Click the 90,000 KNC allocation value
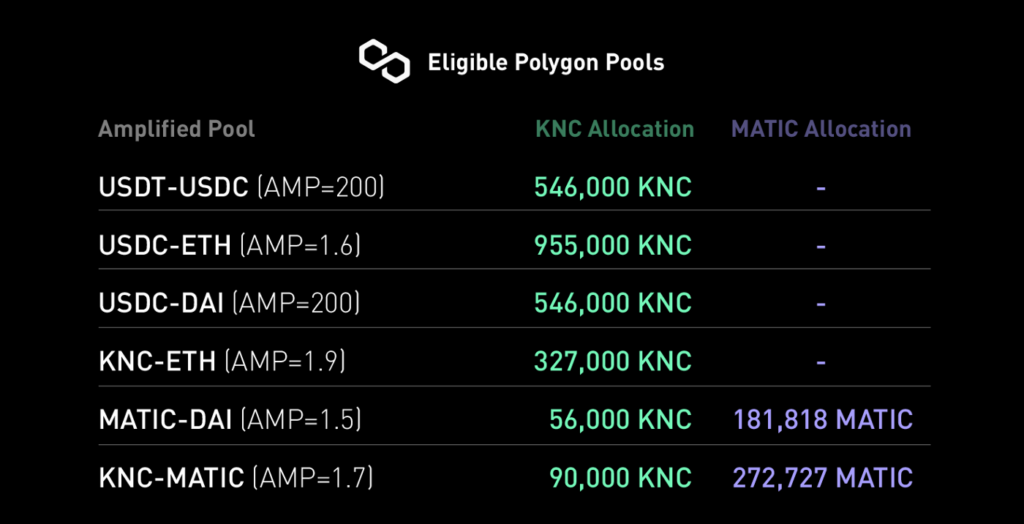Image resolution: width=1024 pixels, height=524 pixels. [x=620, y=479]
